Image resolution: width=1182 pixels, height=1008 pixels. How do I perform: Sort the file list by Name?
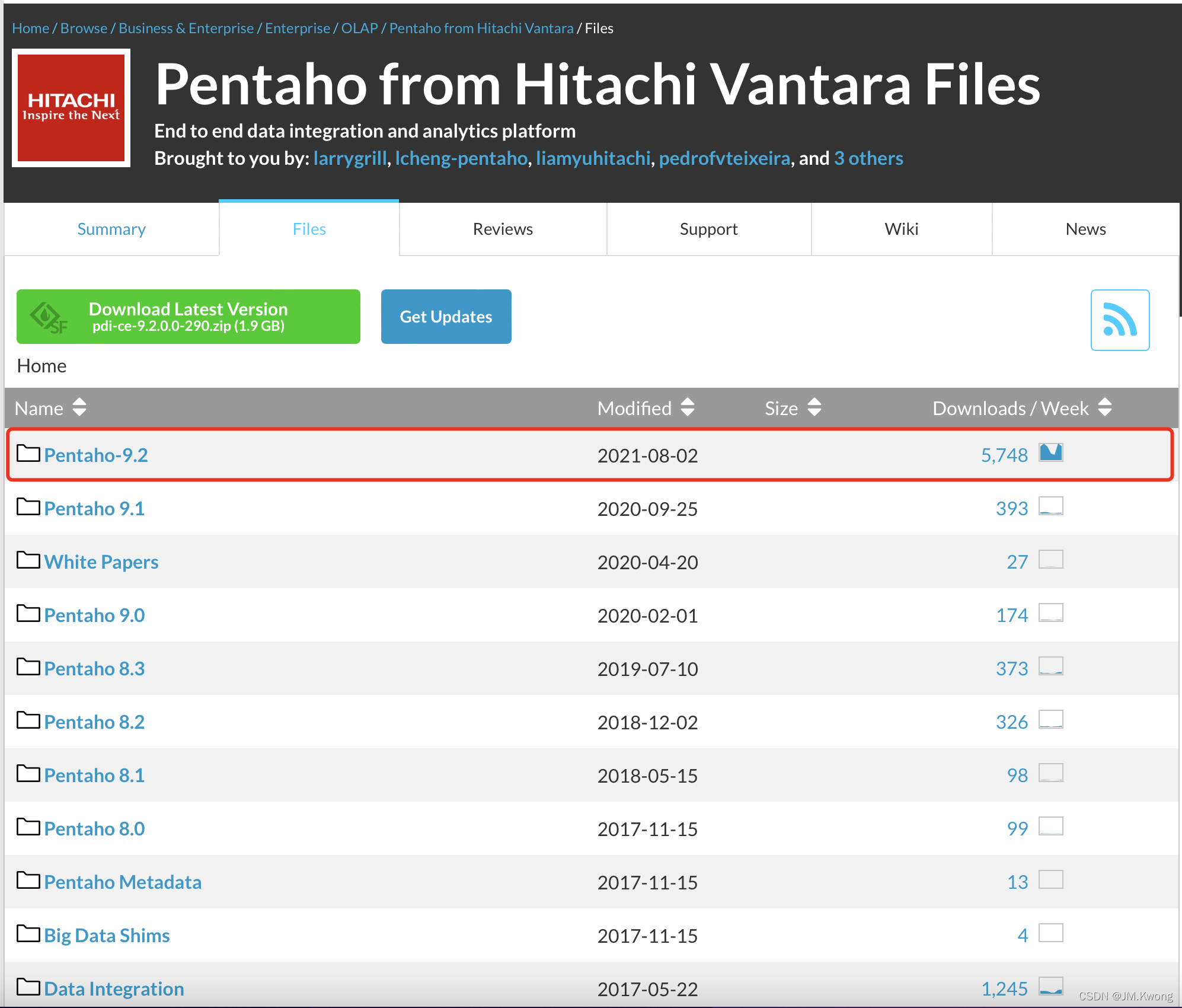pyautogui.click(x=51, y=408)
